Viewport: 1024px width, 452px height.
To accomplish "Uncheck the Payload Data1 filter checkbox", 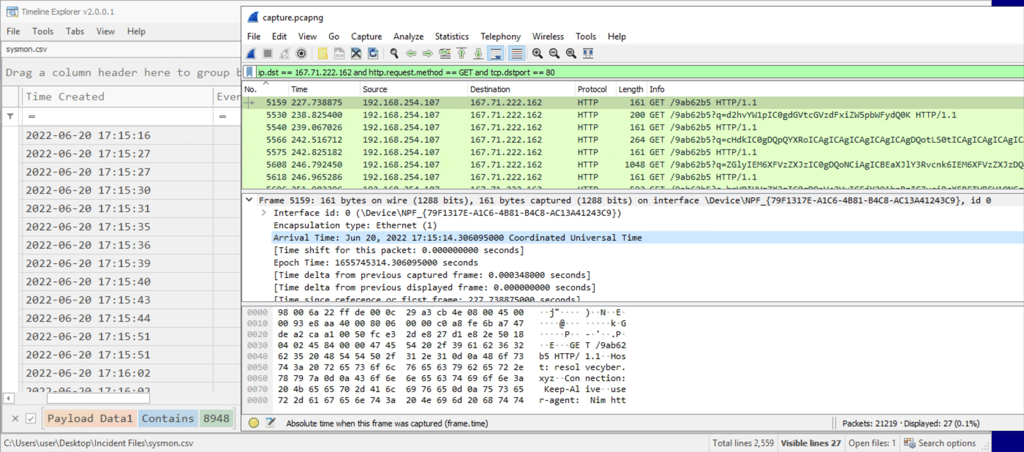I will click(30, 419).
